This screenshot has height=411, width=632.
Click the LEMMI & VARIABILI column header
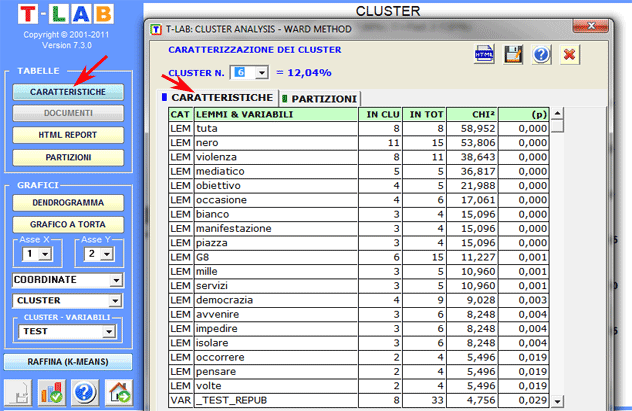click(276, 114)
